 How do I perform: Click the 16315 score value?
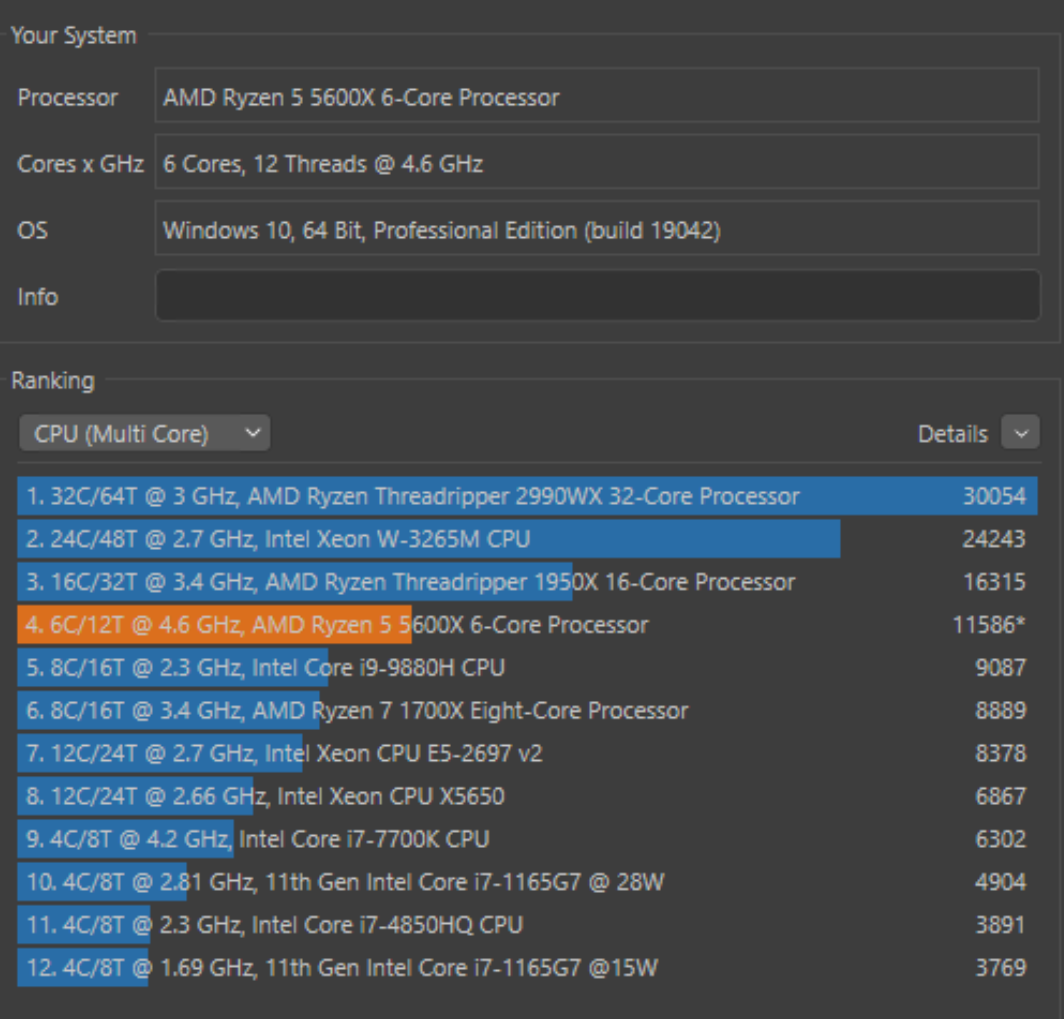(x=994, y=581)
